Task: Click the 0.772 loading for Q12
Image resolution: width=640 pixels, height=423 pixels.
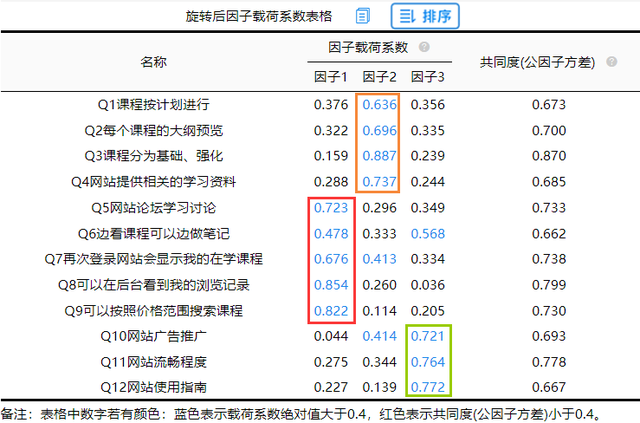Action: 428,387
